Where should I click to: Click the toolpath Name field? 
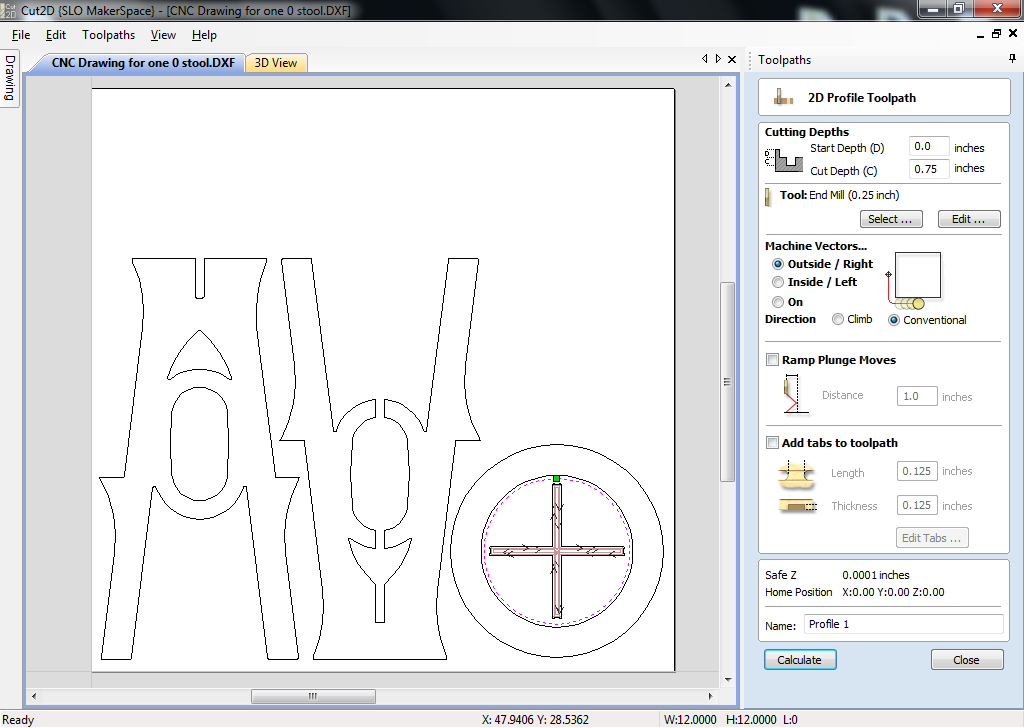coord(903,624)
